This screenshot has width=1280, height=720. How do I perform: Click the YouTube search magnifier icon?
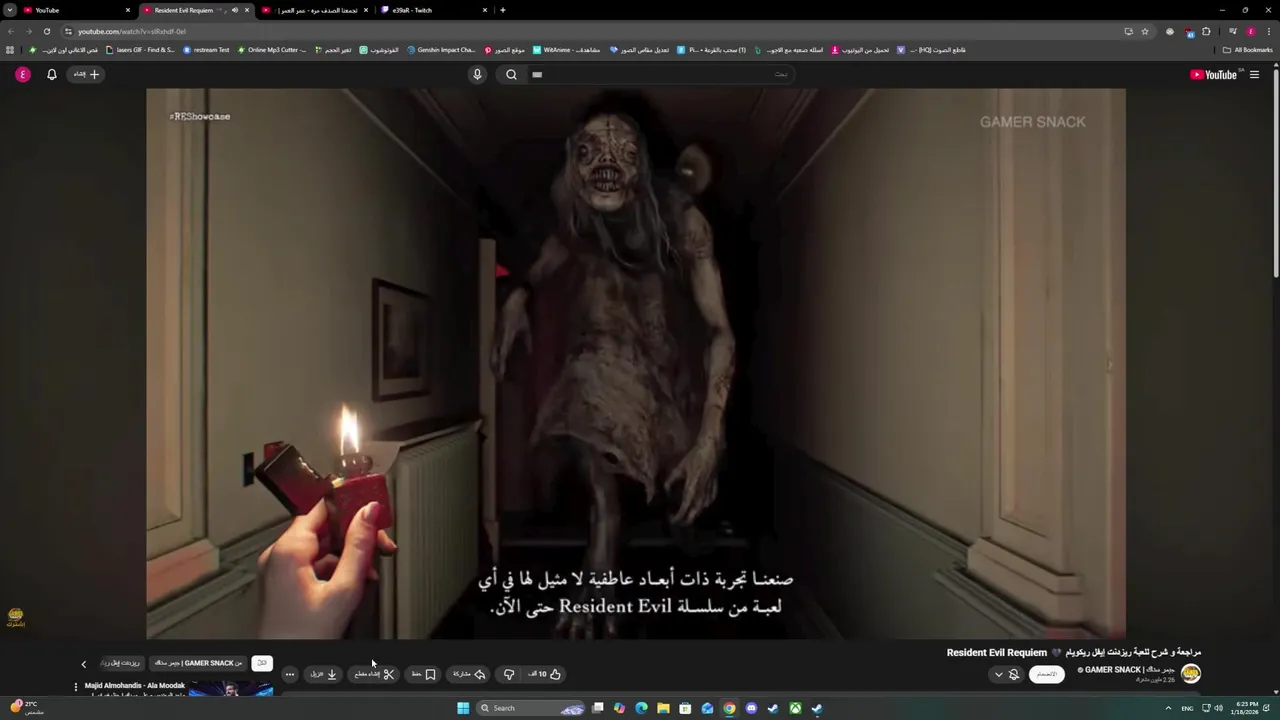pos(511,74)
